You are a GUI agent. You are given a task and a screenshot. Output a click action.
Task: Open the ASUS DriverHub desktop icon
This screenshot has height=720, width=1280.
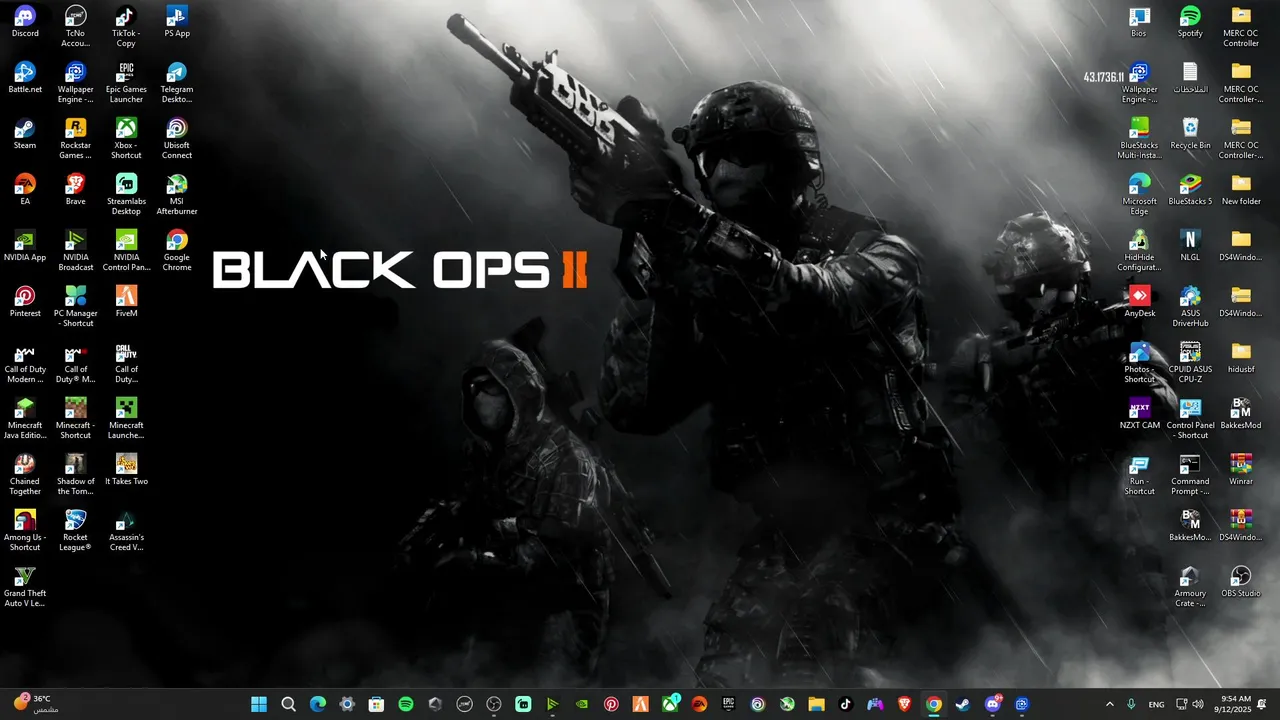coord(1190,307)
